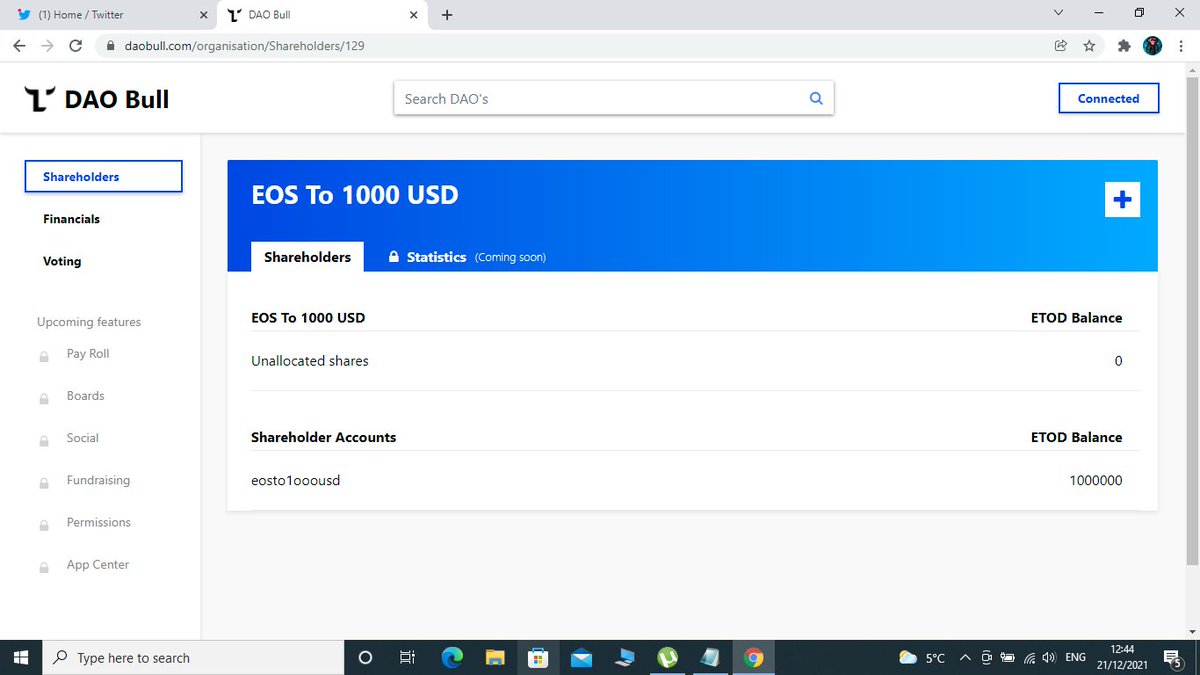Click the browser address bar URL
Viewport: 1200px width, 675px height.
(x=244, y=46)
